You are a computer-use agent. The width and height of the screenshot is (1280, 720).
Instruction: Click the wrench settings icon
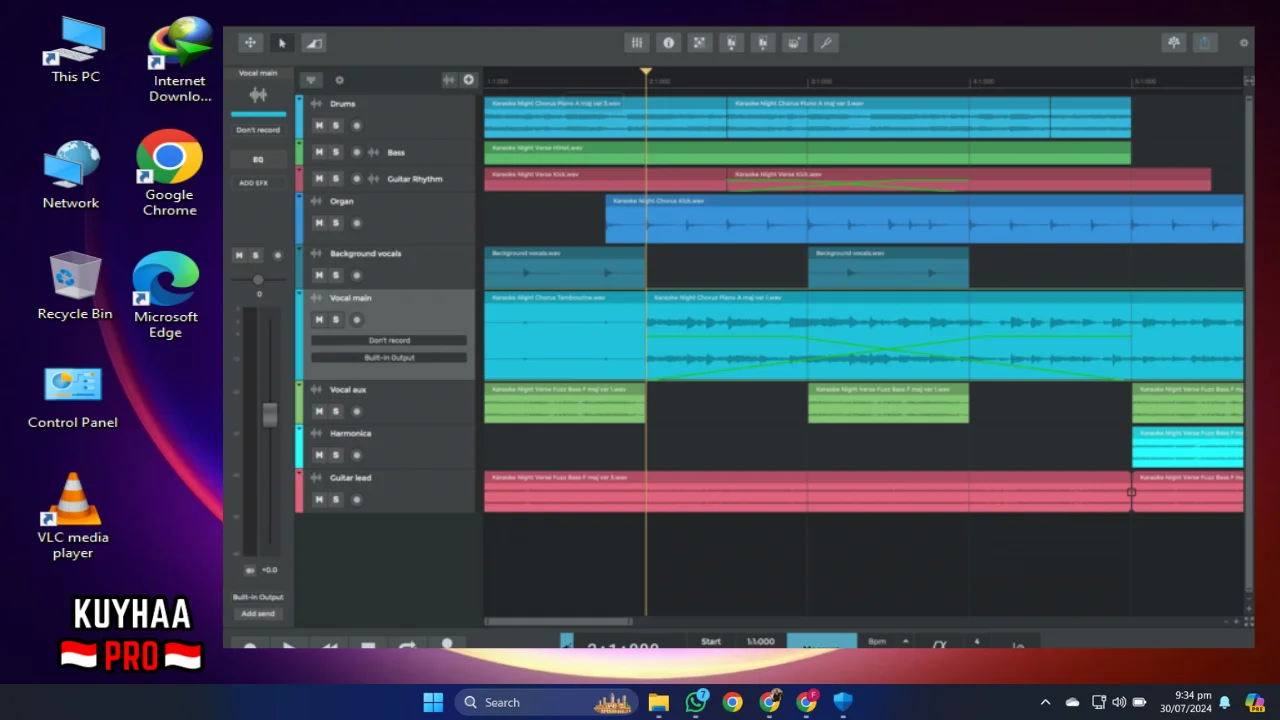click(x=825, y=43)
